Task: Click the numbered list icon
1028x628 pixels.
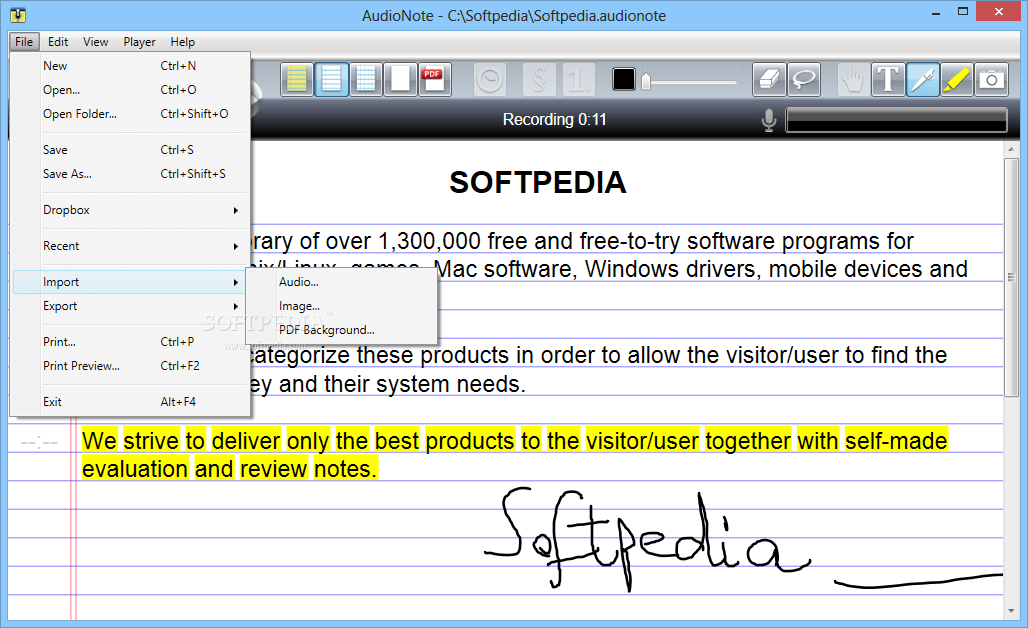Action: click(579, 80)
